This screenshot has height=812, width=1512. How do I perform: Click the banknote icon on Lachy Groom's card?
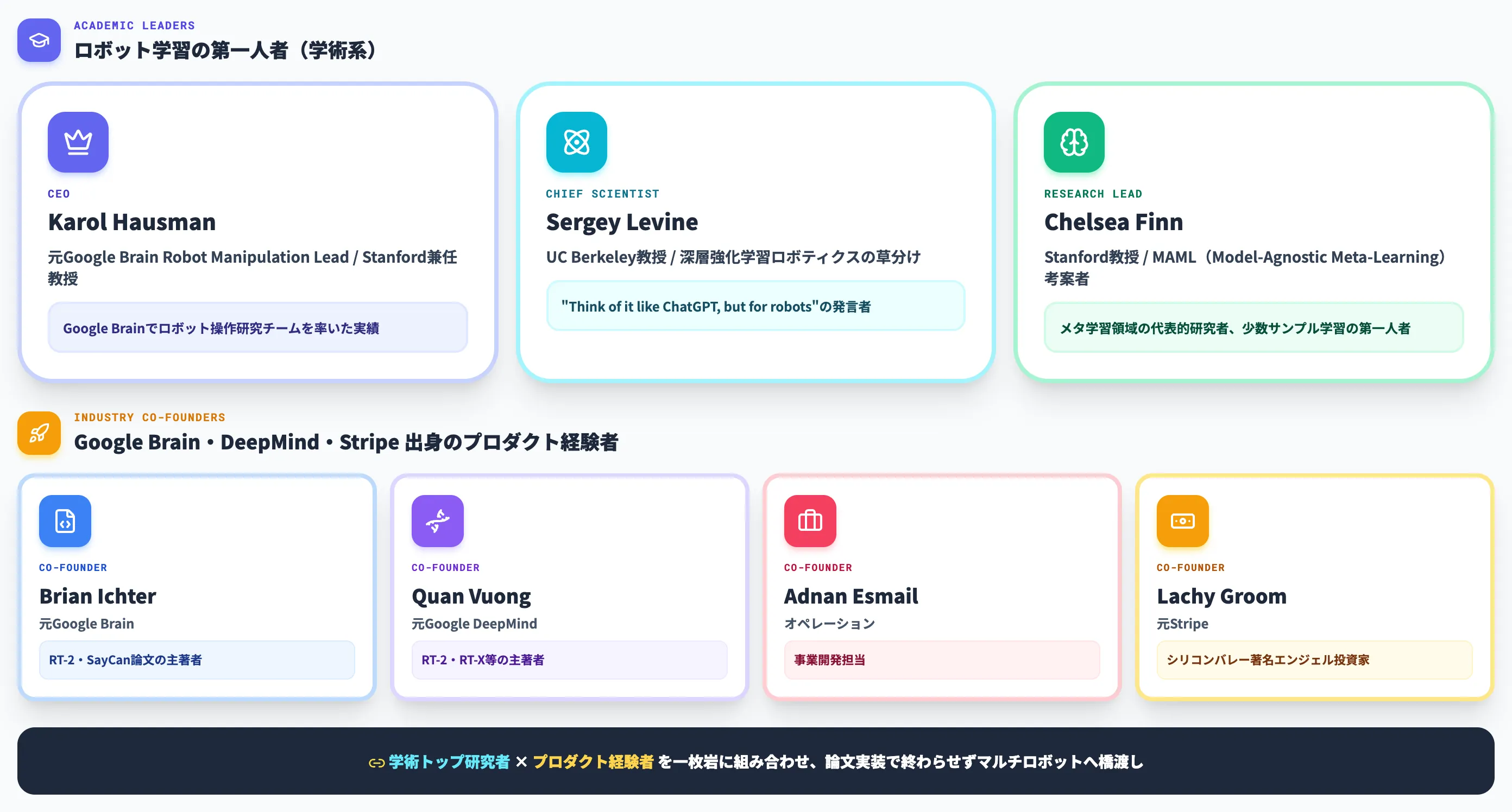click(x=1183, y=521)
